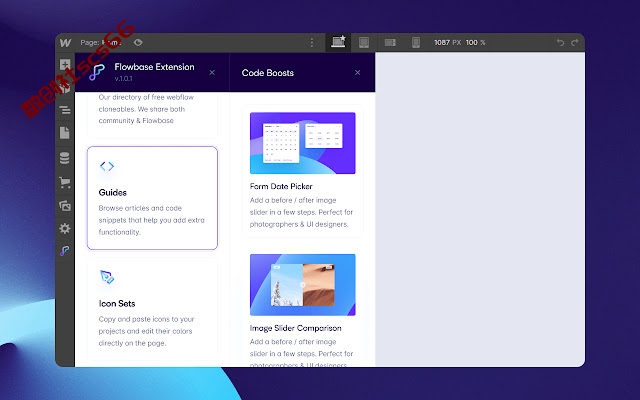The width and height of the screenshot is (640, 400).
Task: Click the Image Slider Comparison title
Action: [296, 328]
